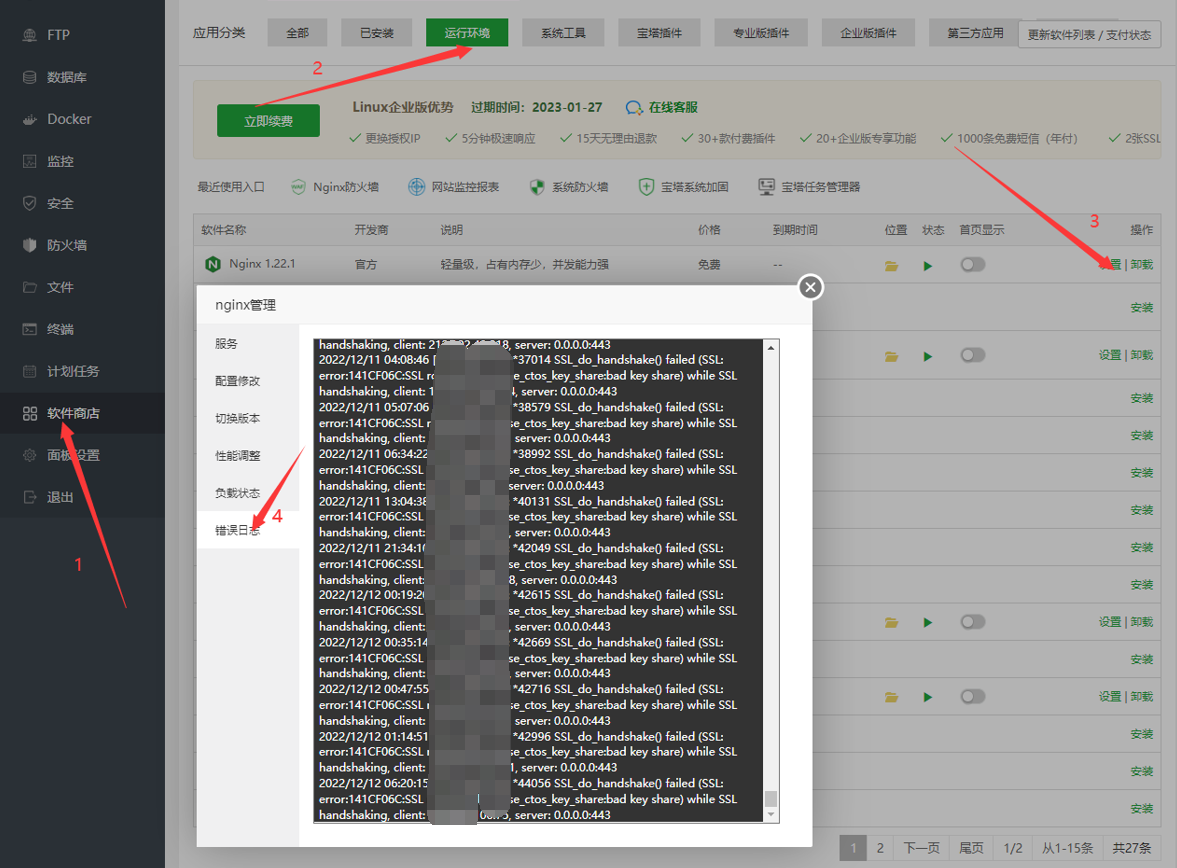Open the 监控 monitoring icon in sidebar
This screenshot has height=868, width=1177.
(29, 161)
